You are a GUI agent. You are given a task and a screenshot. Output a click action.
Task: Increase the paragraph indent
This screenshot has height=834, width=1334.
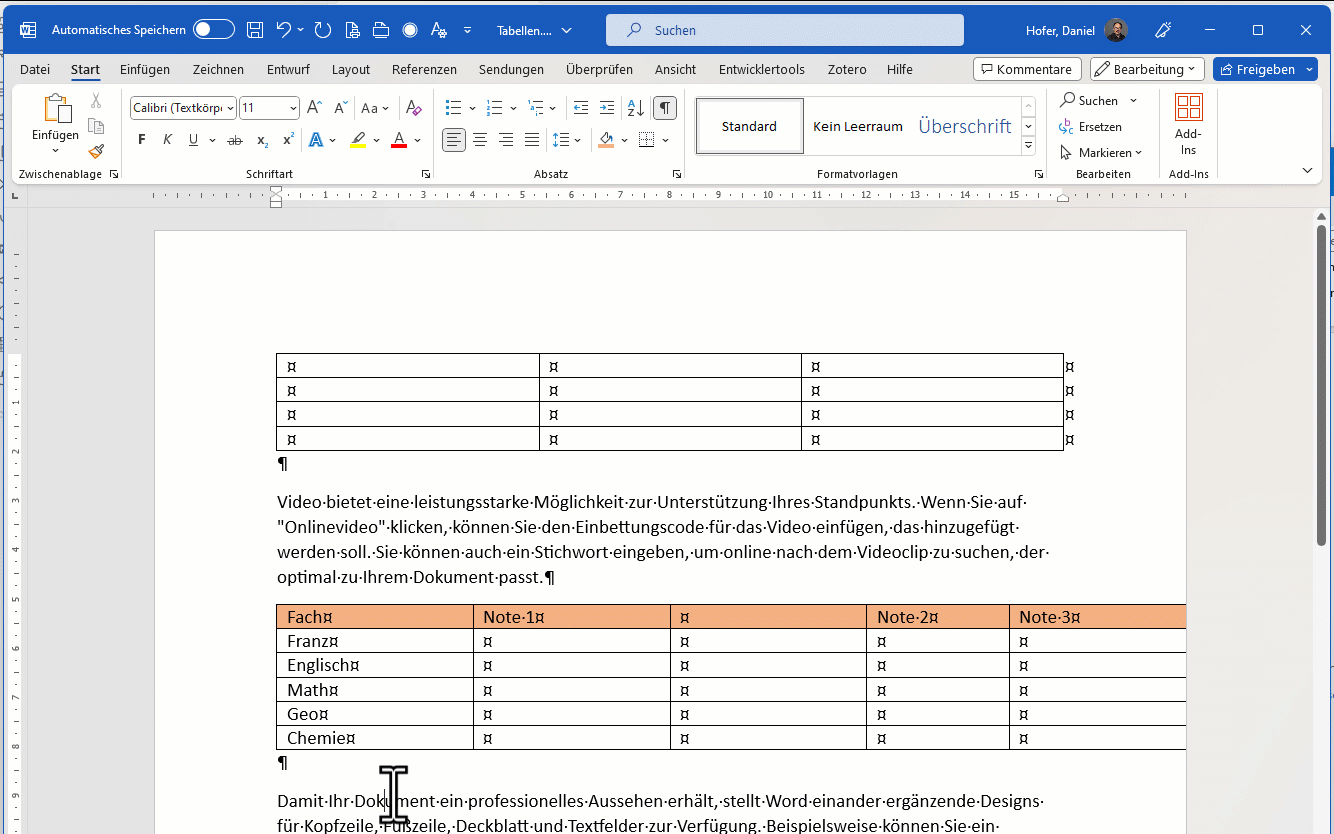tap(607, 108)
